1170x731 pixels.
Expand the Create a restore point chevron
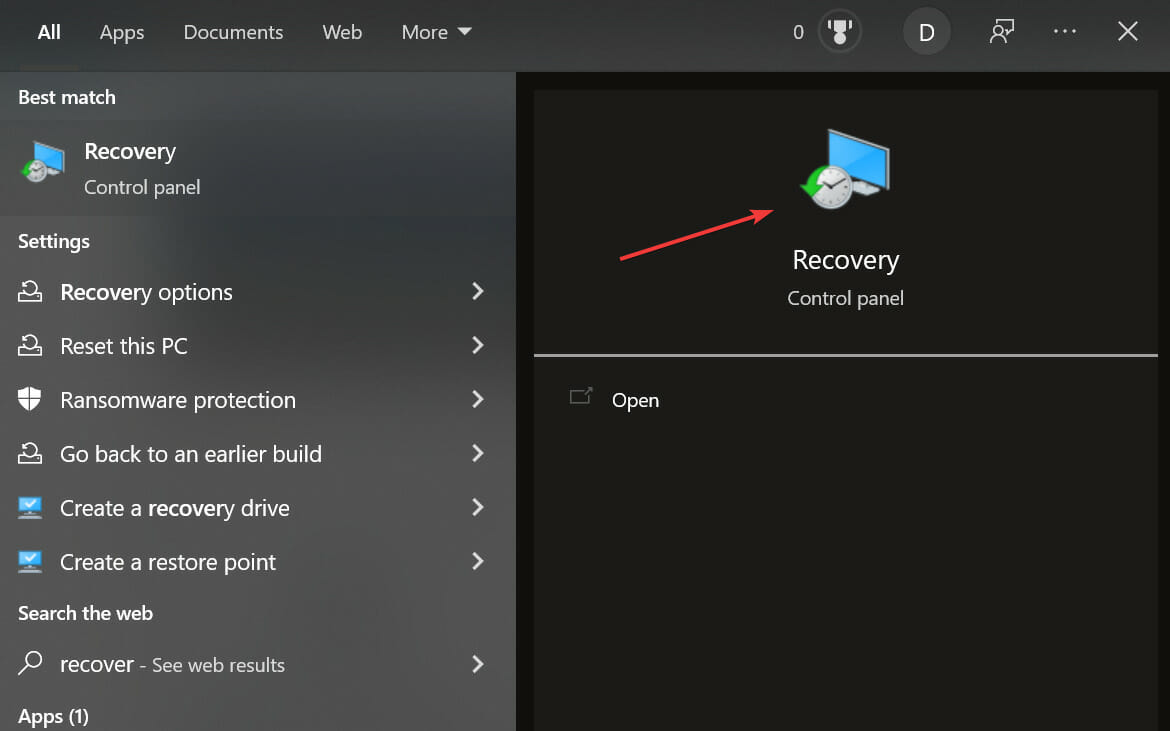(478, 561)
